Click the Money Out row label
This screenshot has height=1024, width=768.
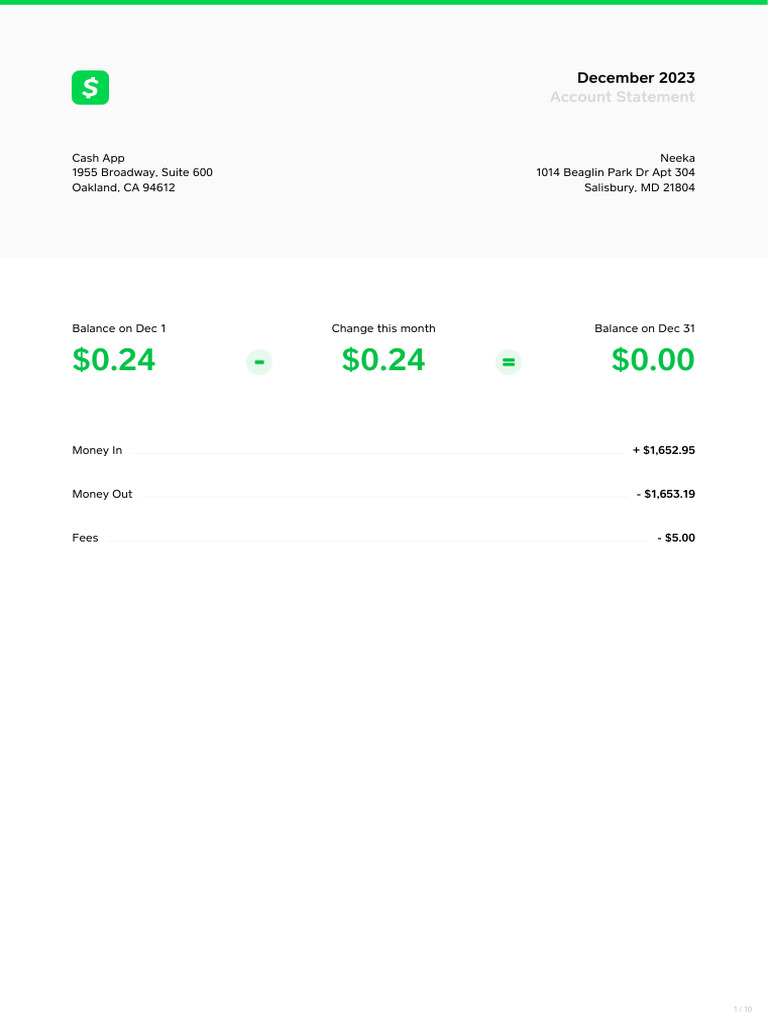point(102,495)
